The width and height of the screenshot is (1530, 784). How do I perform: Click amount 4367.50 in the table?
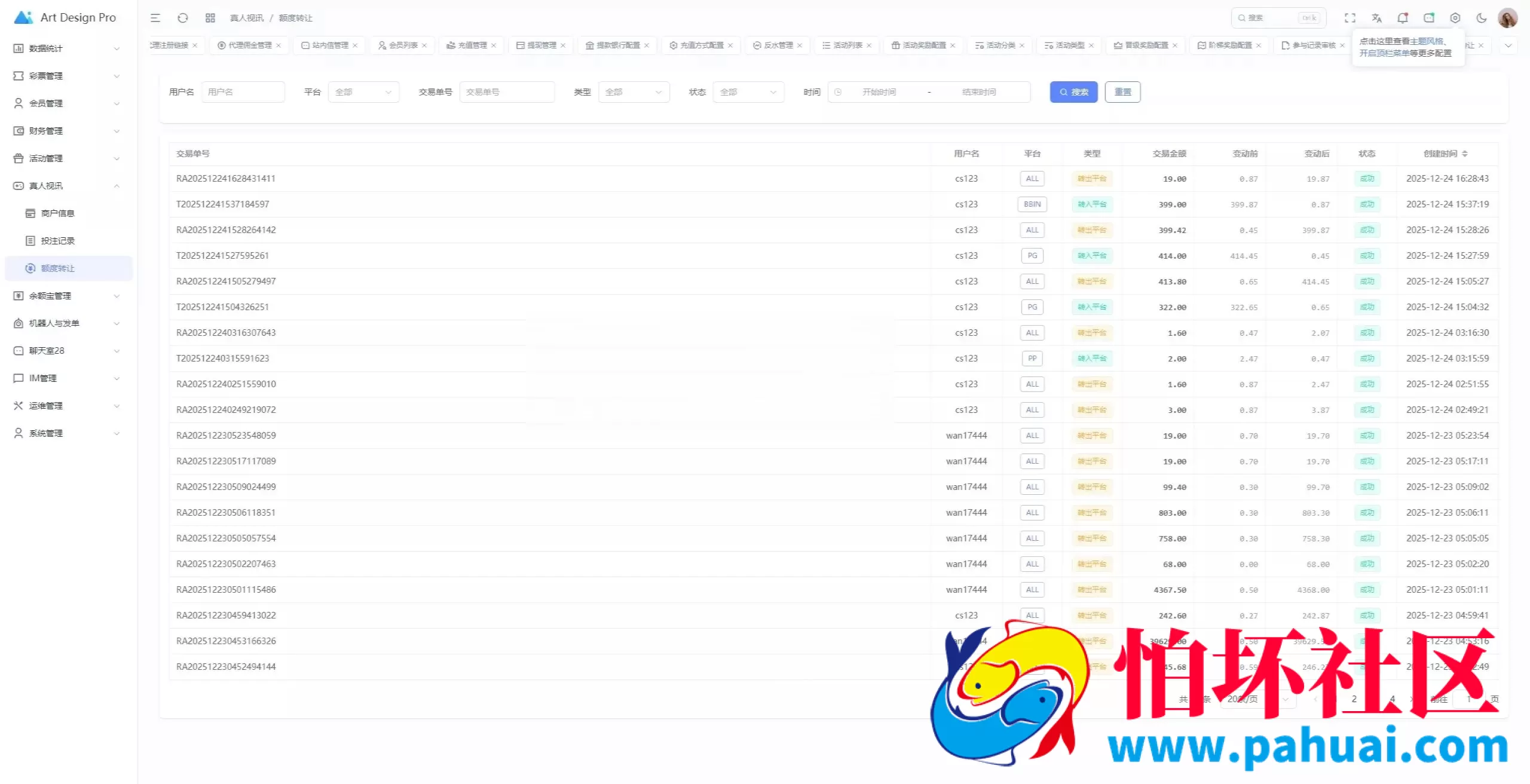pyautogui.click(x=1170, y=590)
